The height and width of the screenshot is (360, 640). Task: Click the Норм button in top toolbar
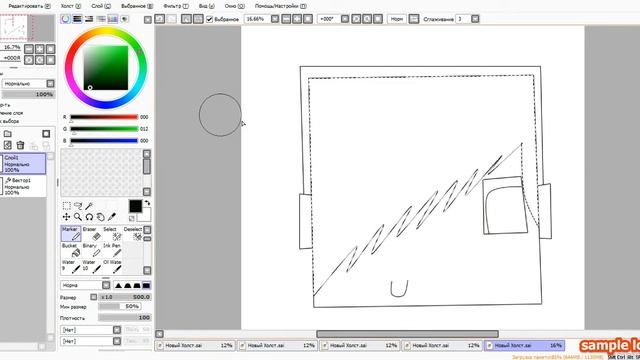[x=397, y=19]
